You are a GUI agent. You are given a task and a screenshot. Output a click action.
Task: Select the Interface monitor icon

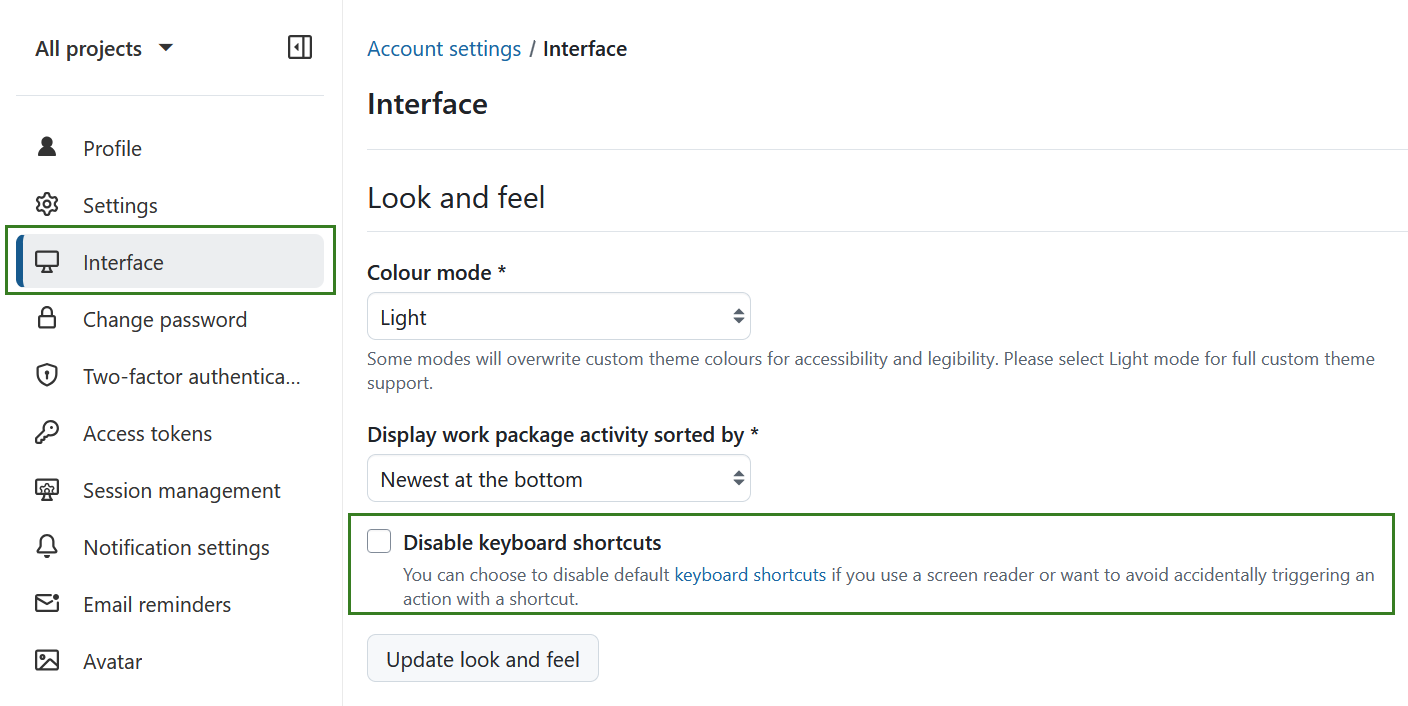(x=46, y=261)
